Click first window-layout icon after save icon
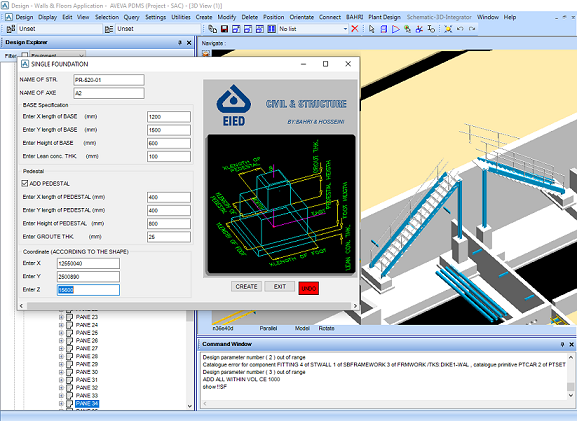Screen dimensions: 577x421 pos(236,29)
